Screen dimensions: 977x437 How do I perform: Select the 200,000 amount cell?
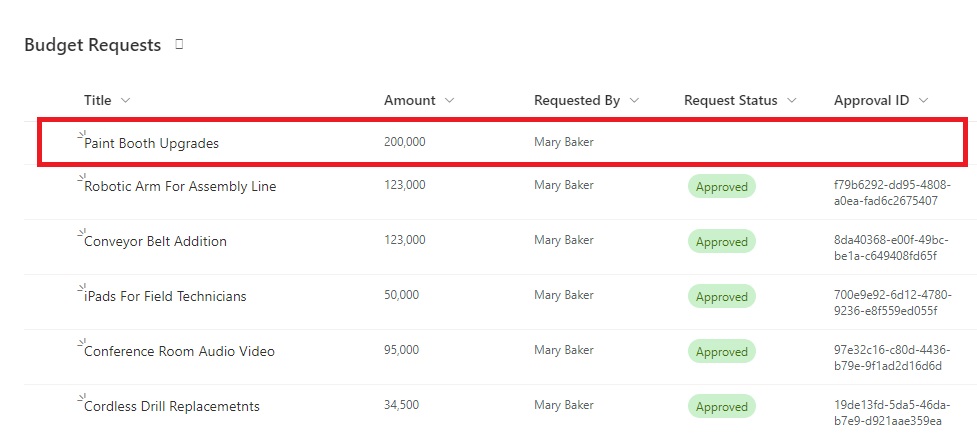point(405,142)
